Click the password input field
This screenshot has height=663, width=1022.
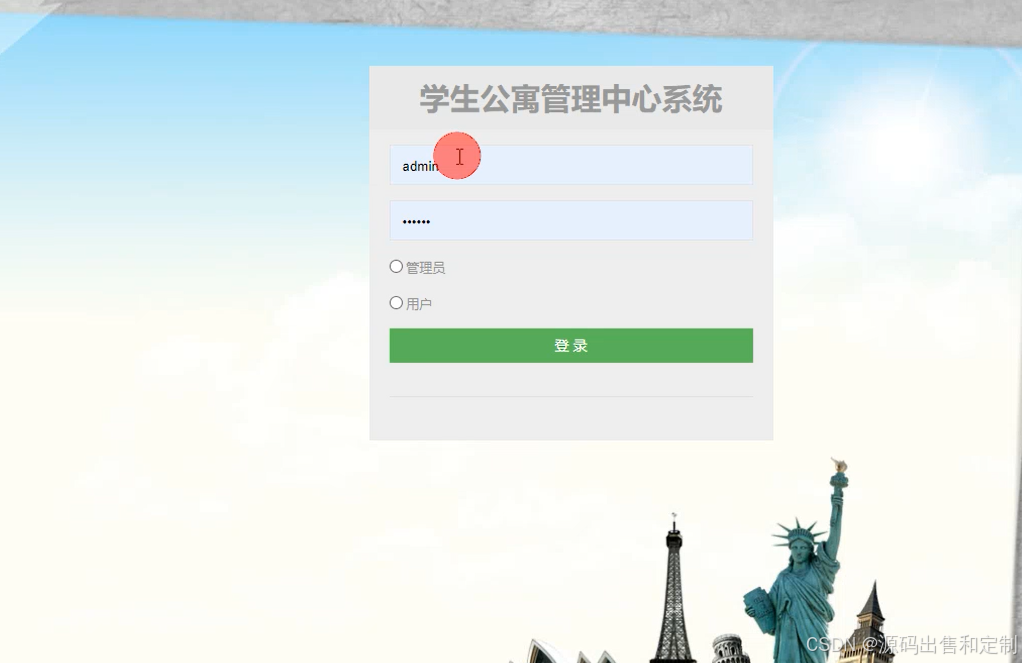(x=571, y=220)
